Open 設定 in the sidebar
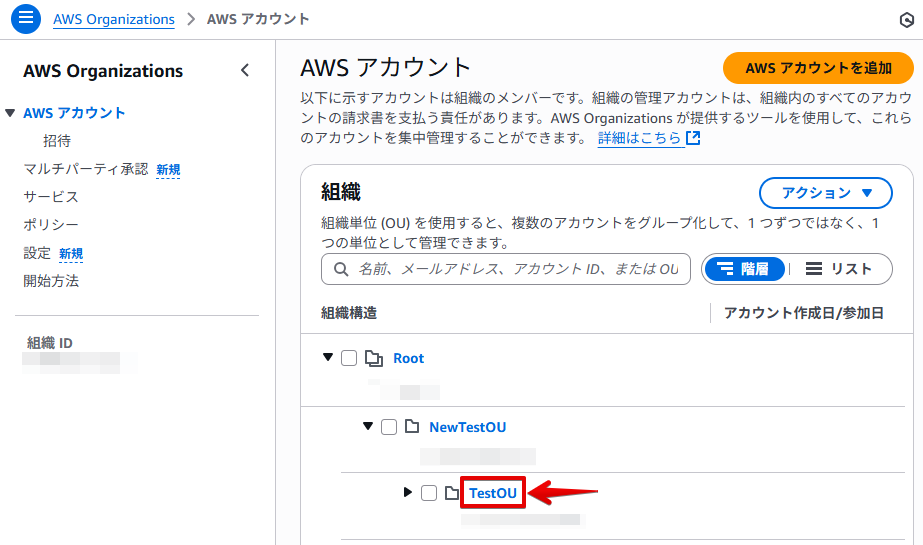This screenshot has height=545, width=923. coord(37,253)
